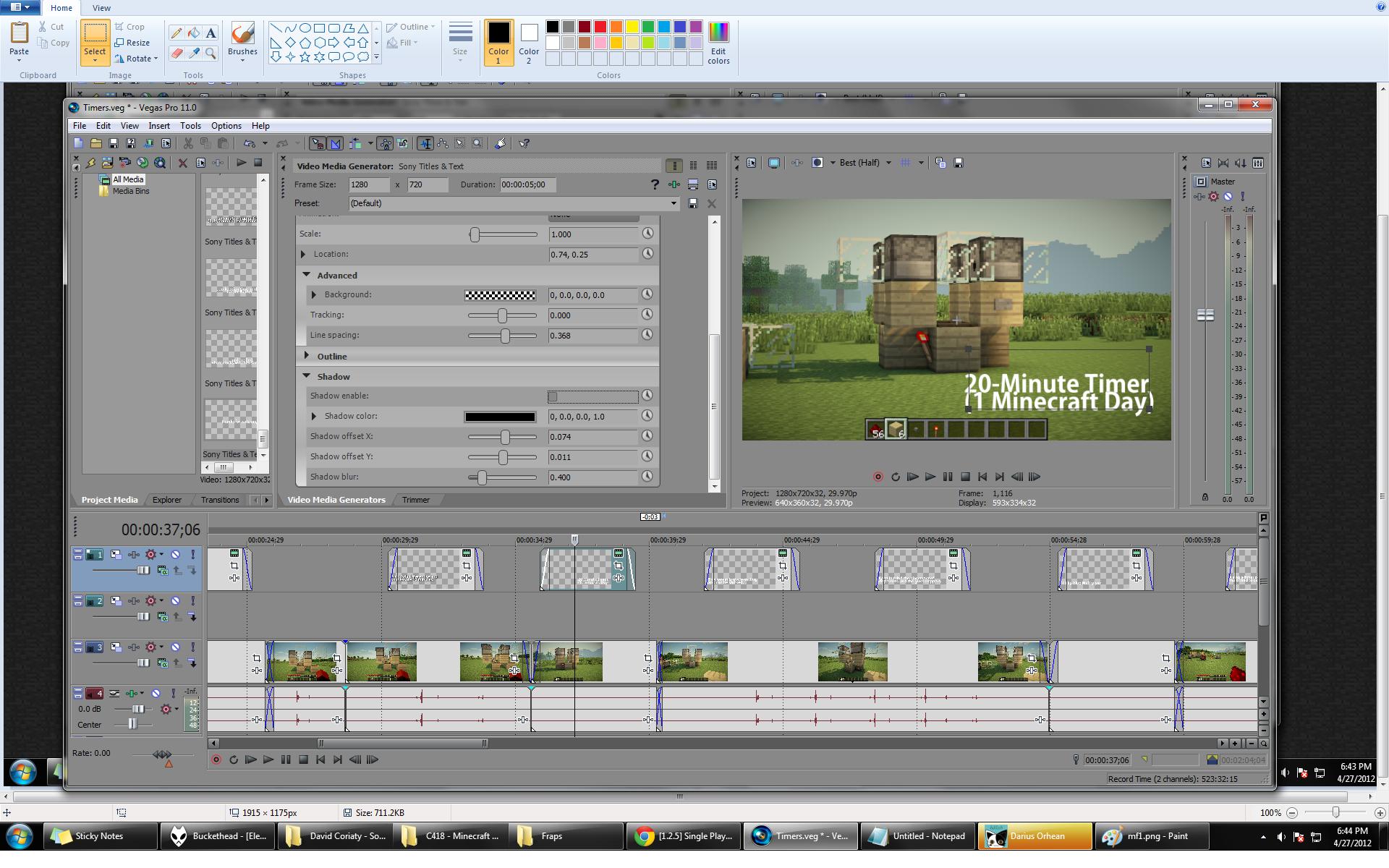Open the Tools menu in Vegas
Viewport: 1389px width, 868px height.
[x=190, y=126]
